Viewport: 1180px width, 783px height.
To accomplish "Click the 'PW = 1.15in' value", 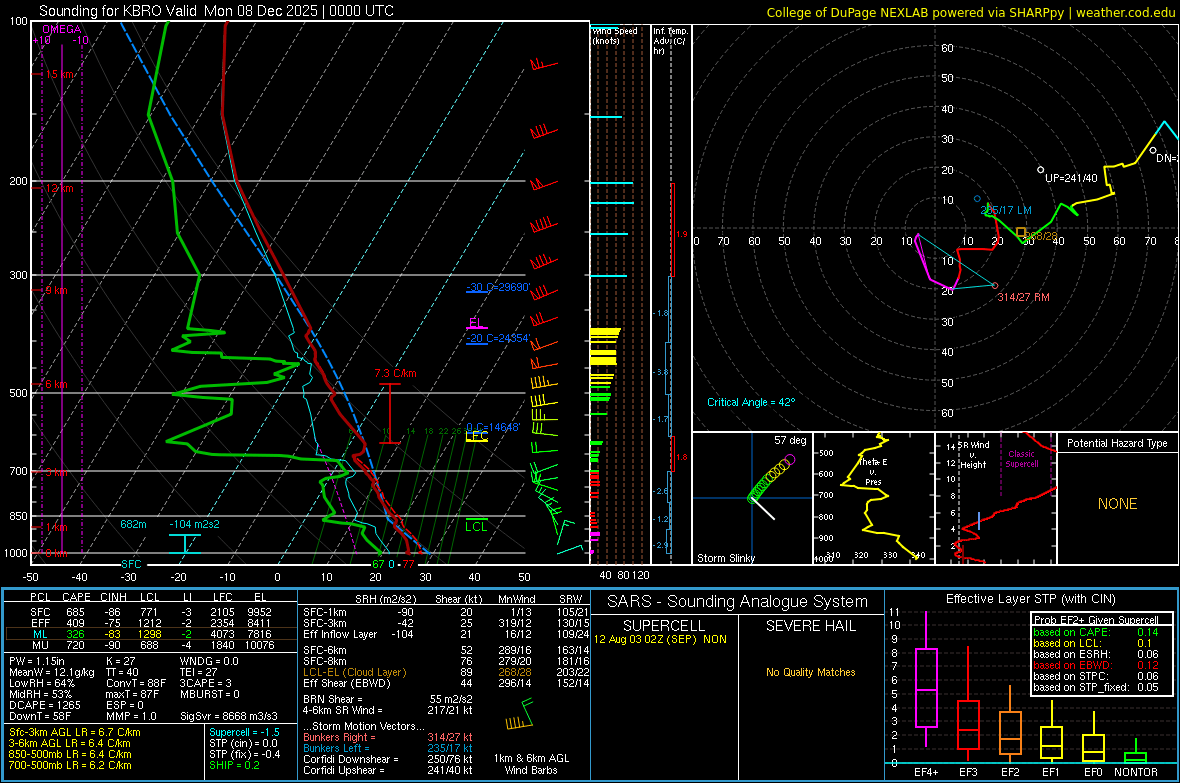I will [x=36, y=661].
